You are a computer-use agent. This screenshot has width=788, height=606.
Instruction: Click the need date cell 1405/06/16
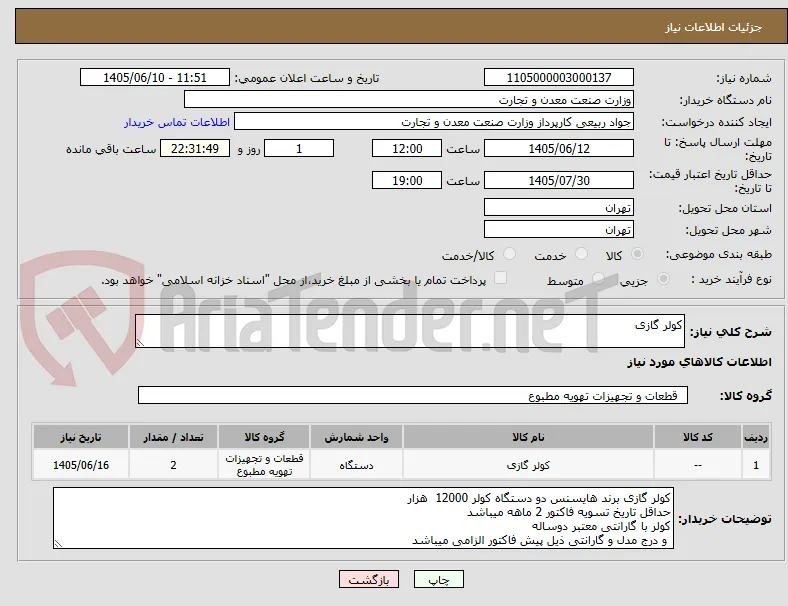[81, 465]
